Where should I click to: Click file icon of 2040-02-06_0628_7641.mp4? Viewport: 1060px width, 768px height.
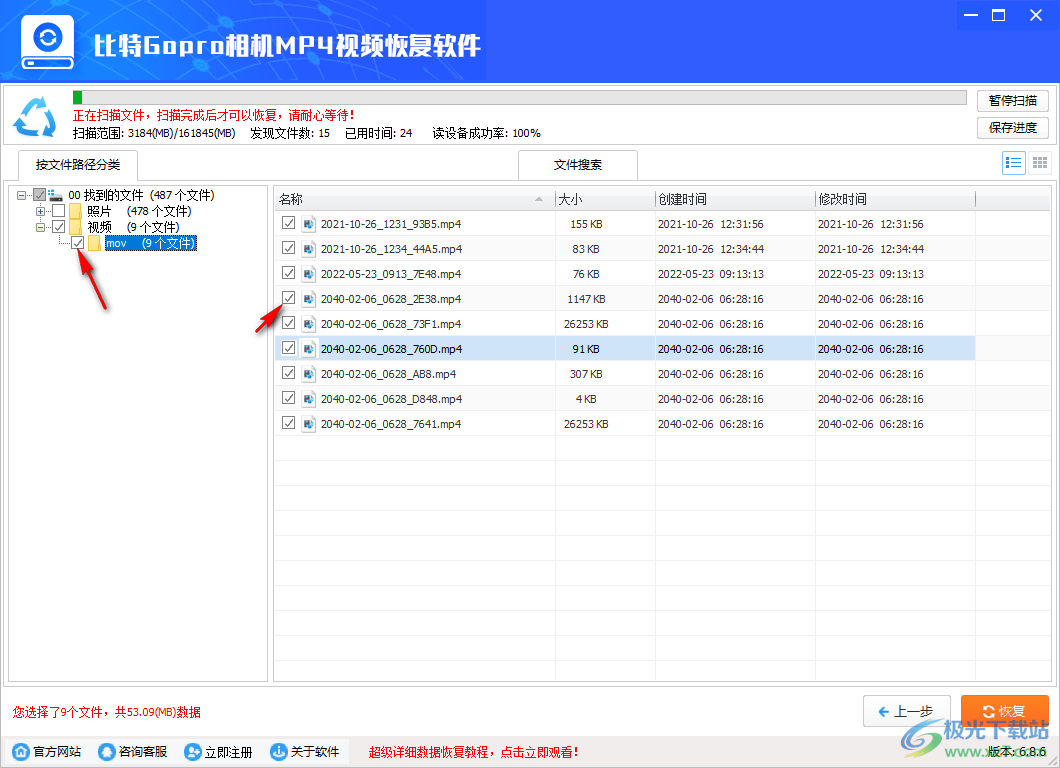(308, 424)
